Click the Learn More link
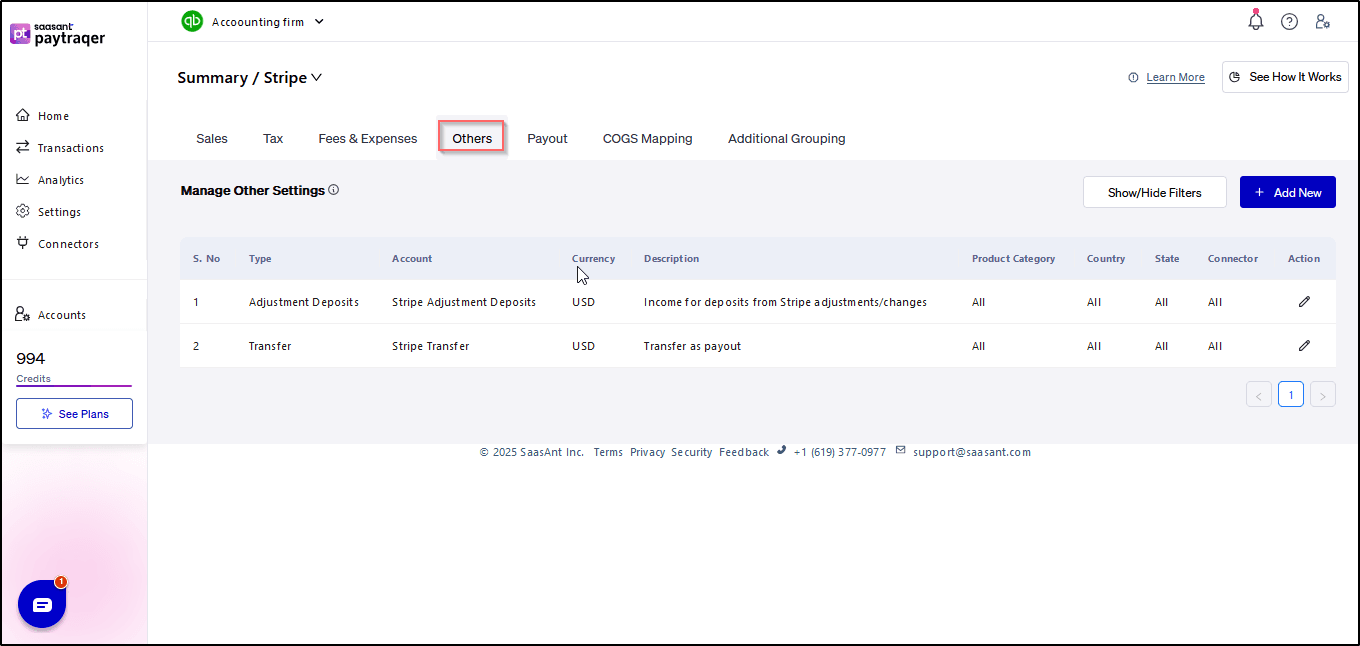 1175,77
